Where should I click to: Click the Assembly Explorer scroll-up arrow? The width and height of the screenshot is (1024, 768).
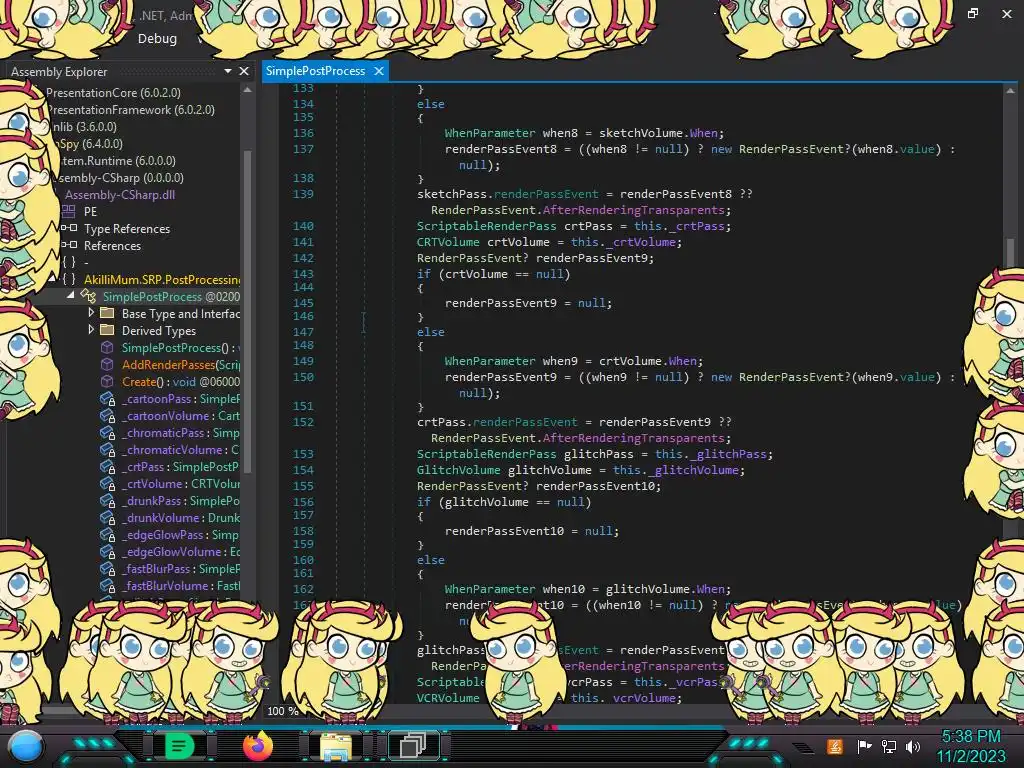[248, 90]
